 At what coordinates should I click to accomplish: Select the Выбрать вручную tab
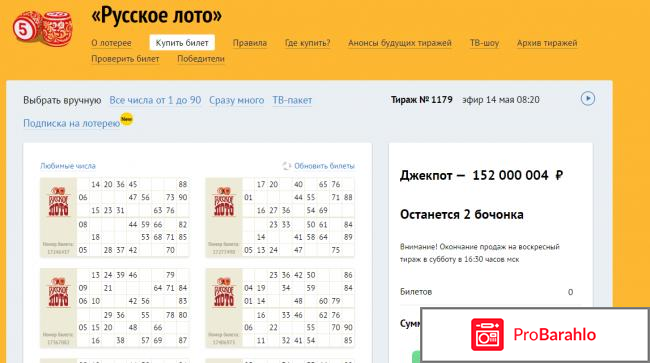(x=62, y=100)
